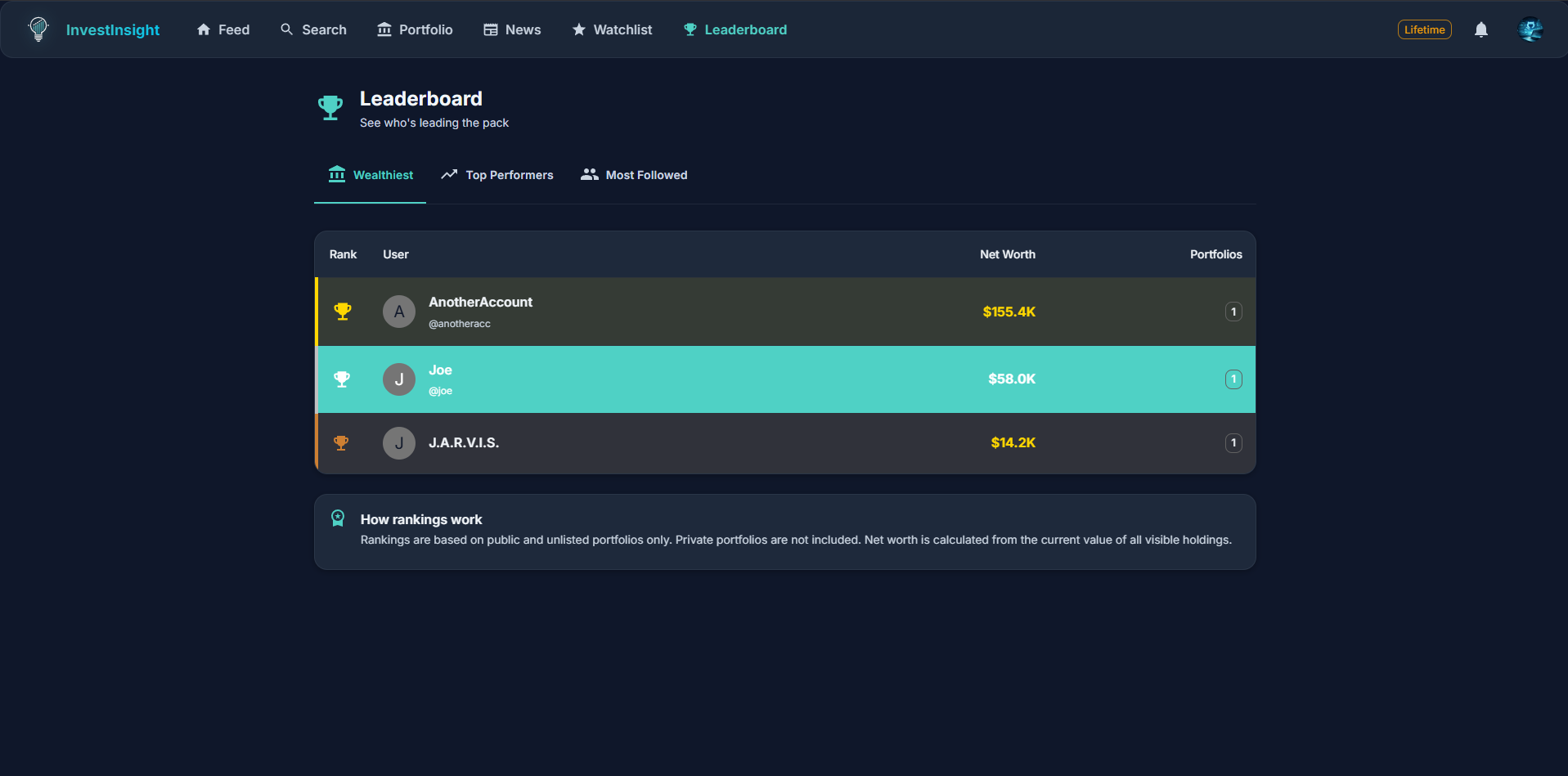The width and height of the screenshot is (1568, 776).
Task: Click the News calendar icon in navbar
Action: [x=490, y=29]
